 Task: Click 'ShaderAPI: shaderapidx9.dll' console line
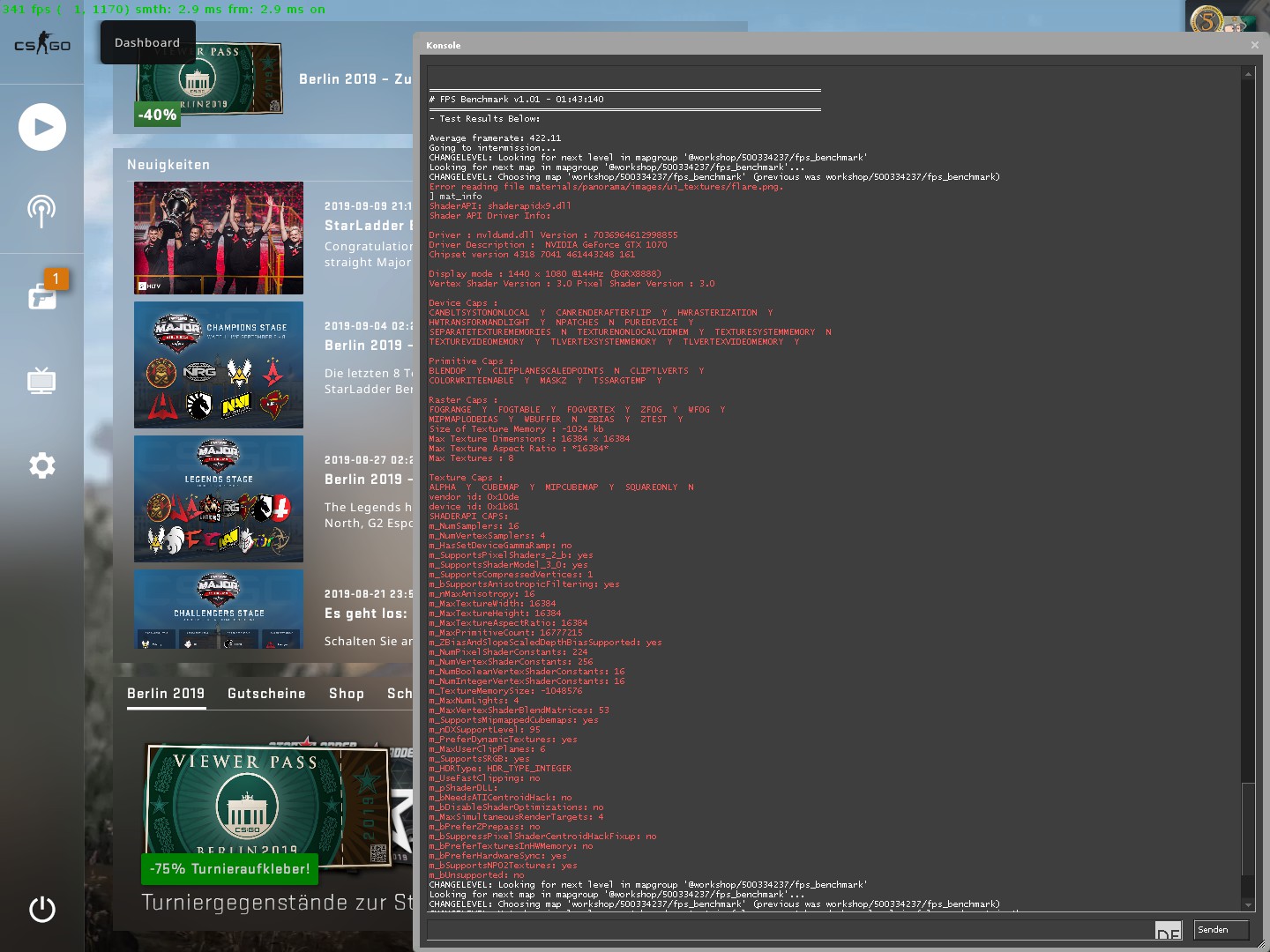click(x=500, y=206)
